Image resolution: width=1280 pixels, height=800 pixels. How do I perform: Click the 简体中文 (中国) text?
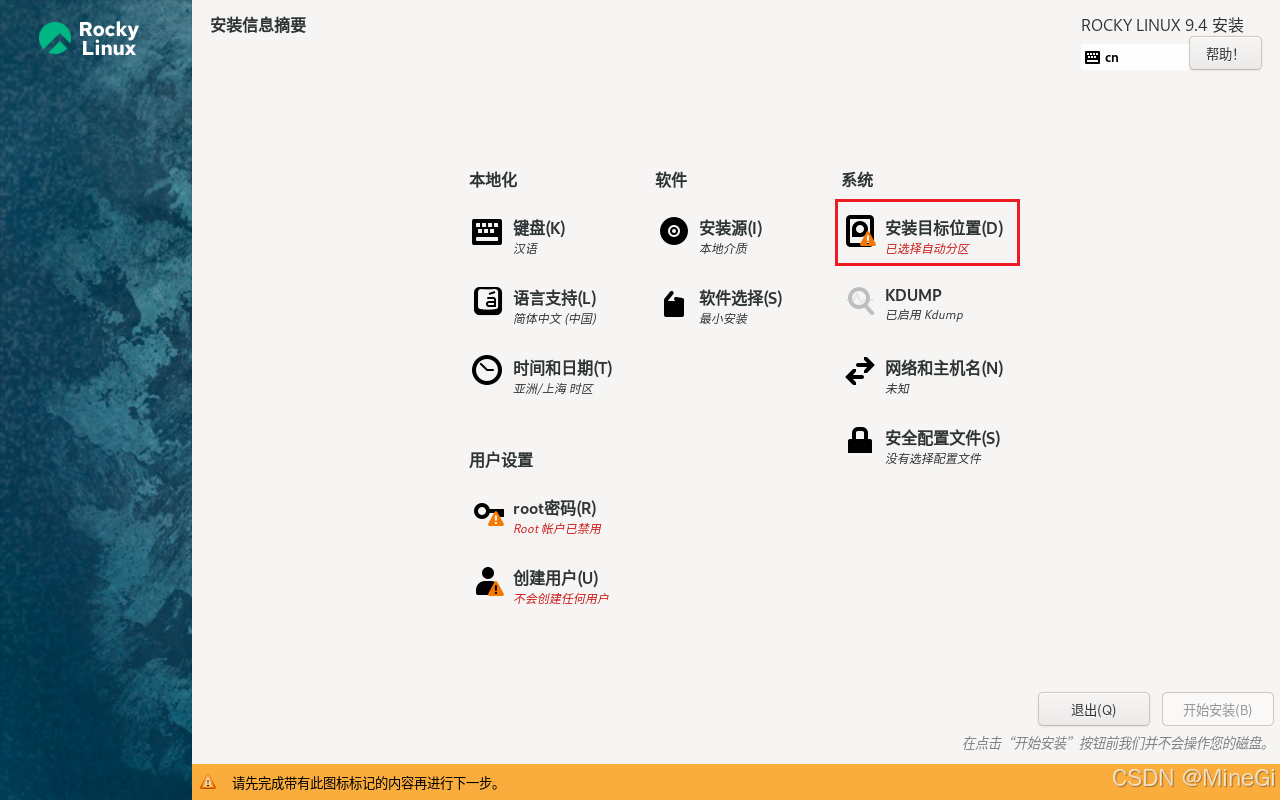554,319
